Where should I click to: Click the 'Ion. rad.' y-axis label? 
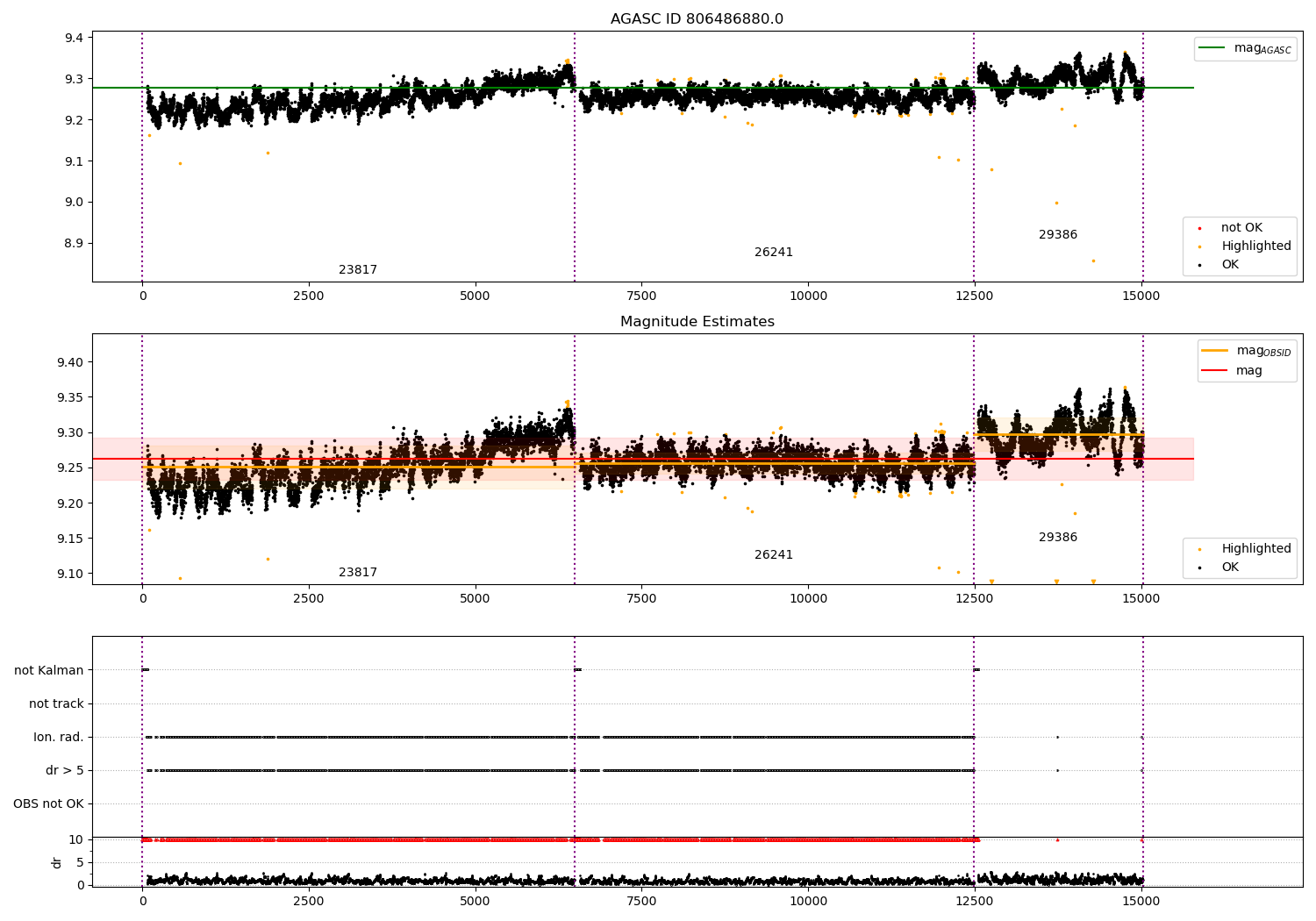pos(59,738)
